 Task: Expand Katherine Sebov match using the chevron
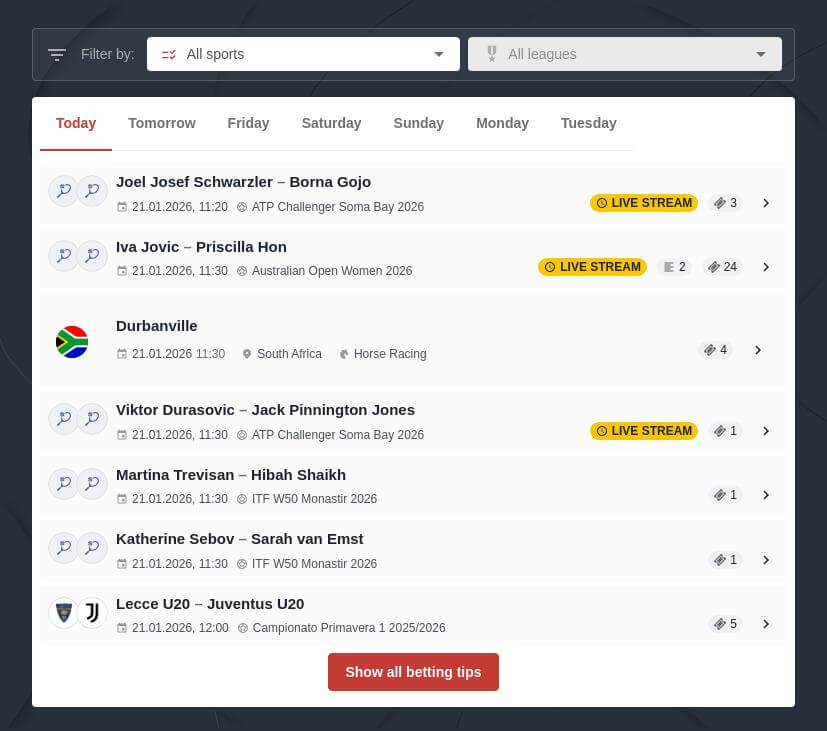pyautogui.click(x=766, y=560)
